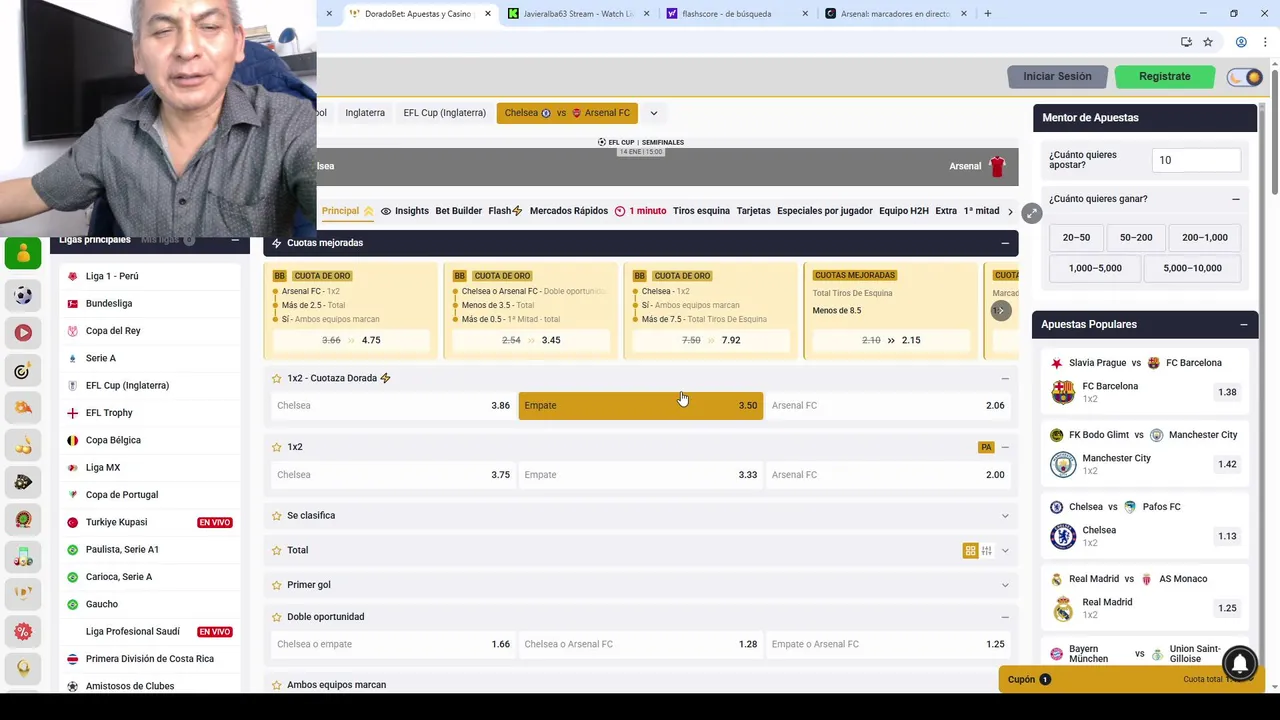Open the Mercados Rápidos tab
This screenshot has height=720, width=1280.
(x=568, y=211)
